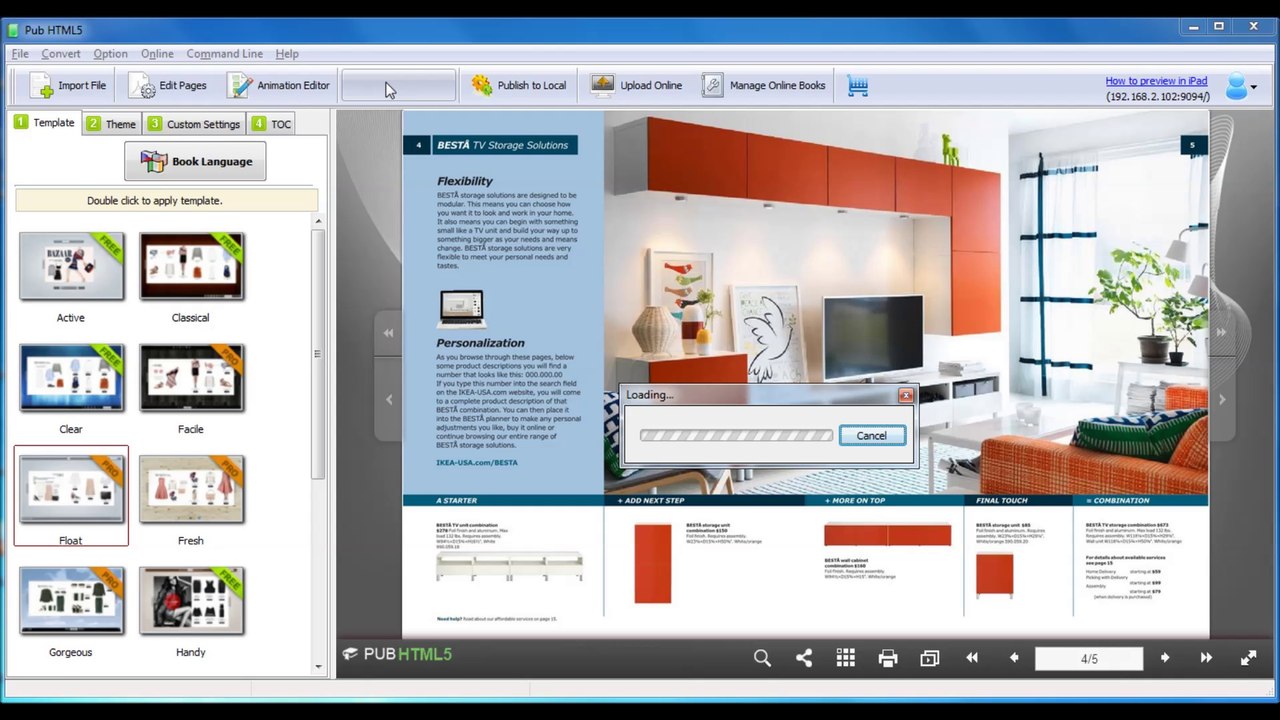Select the Float template thumbnail
The image size is (1280, 720).
pyautogui.click(x=71, y=490)
